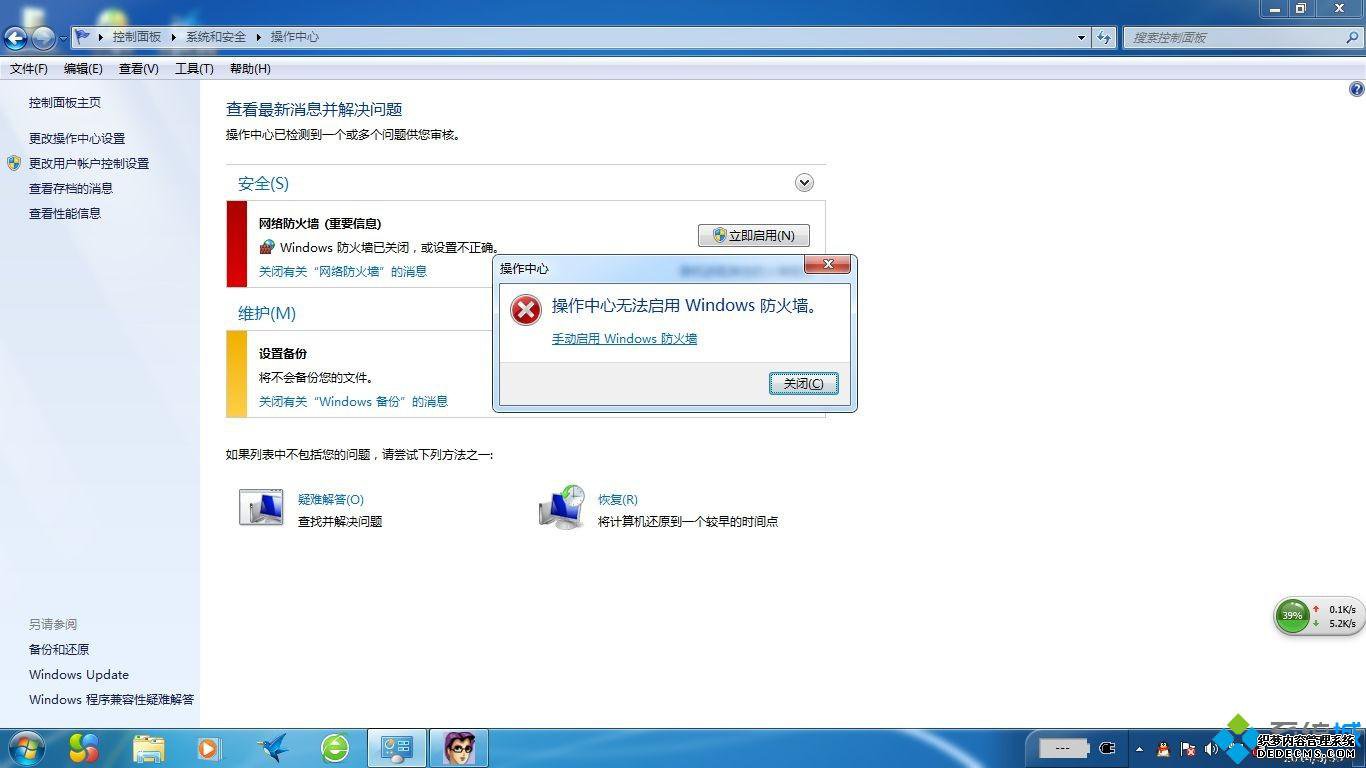The height and width of the screenshot is (768, 1366).
Task: Switch to the Control Panel taskbar window
Action: (397, 748)
